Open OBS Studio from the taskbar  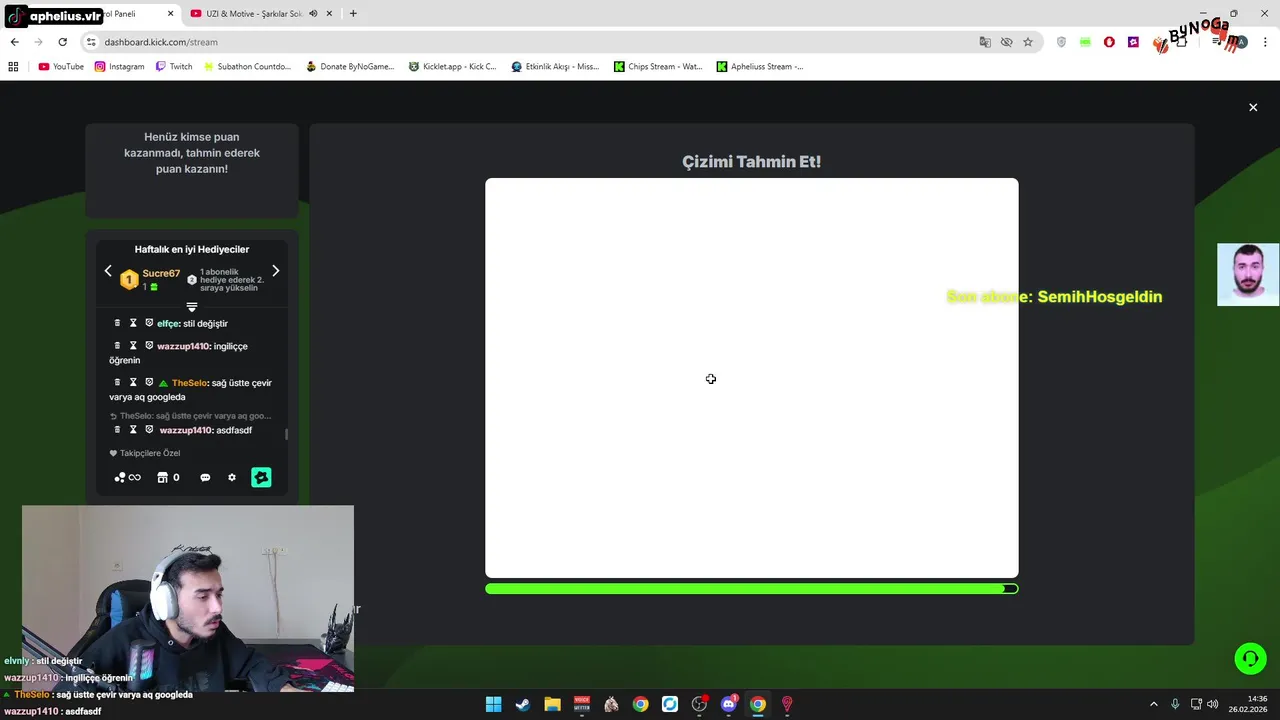coord(699,704)
